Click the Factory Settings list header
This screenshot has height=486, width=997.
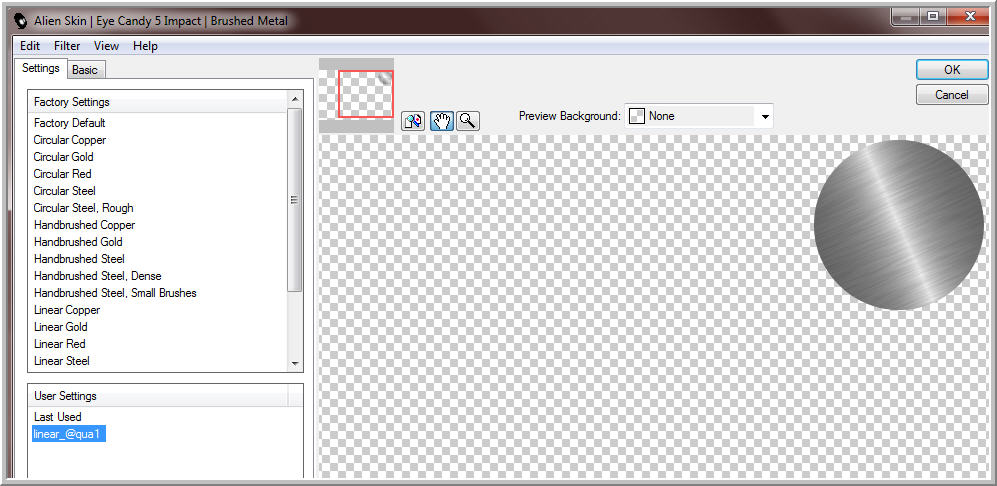click(158, 102)
